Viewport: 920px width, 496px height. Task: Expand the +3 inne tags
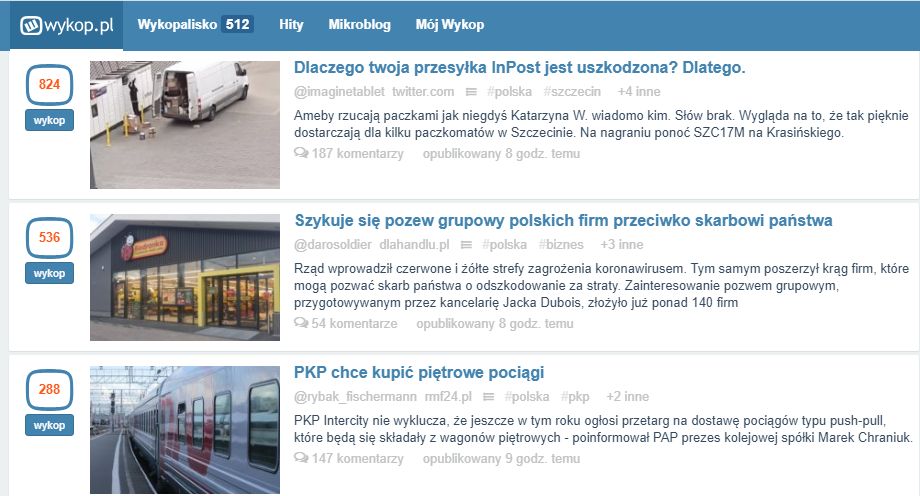(x=621, y=245)
